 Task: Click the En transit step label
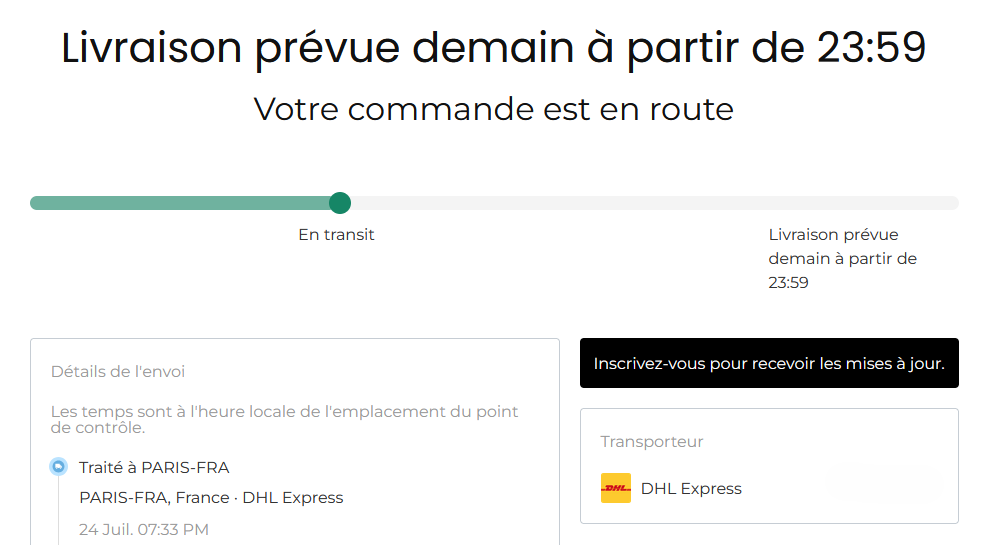(x=336, y=235)
